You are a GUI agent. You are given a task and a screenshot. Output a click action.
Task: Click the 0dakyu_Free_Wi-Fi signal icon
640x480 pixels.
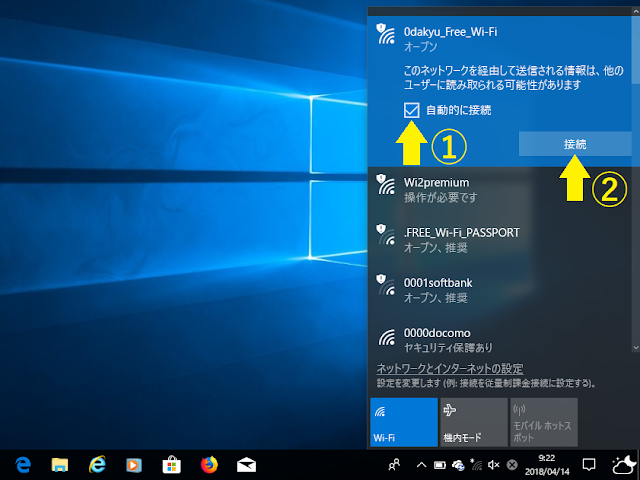(386, 34)
